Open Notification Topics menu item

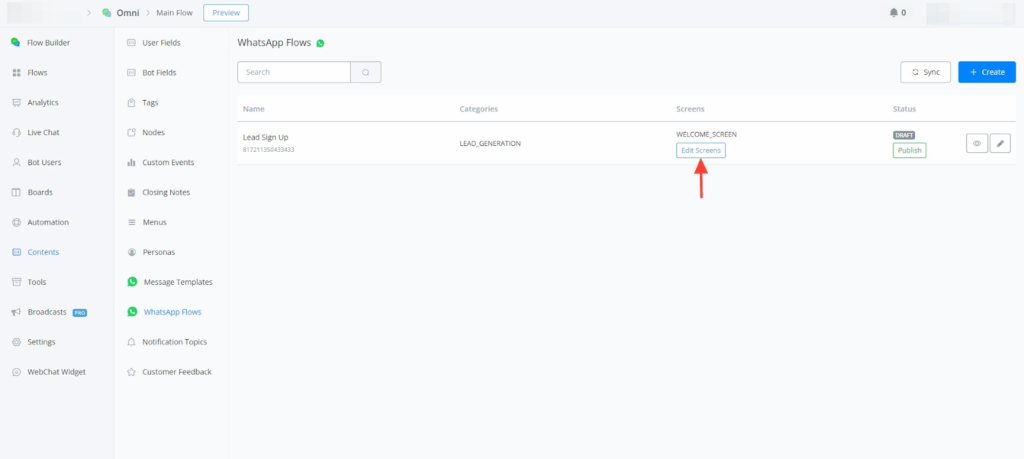pos(174,342)
